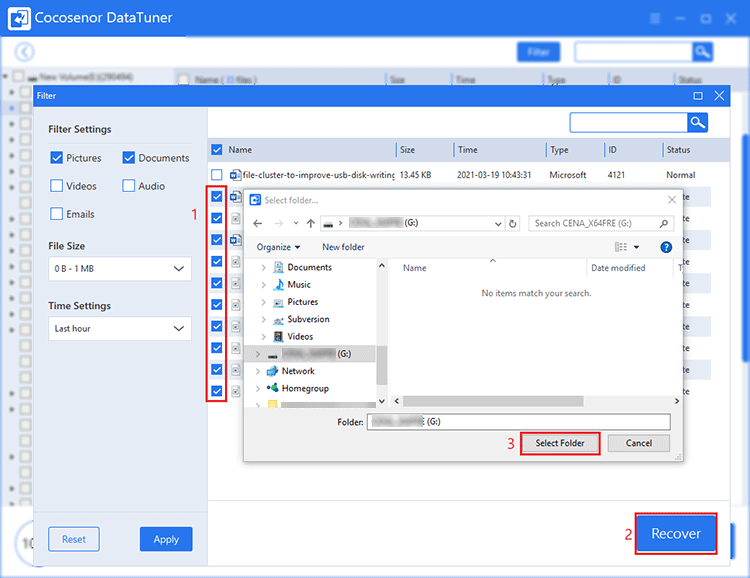Toggle the select-all checkbox beside Name header
Image resolution: width=750 pixels, height=578 pixels.
click(x=217, y=150)
